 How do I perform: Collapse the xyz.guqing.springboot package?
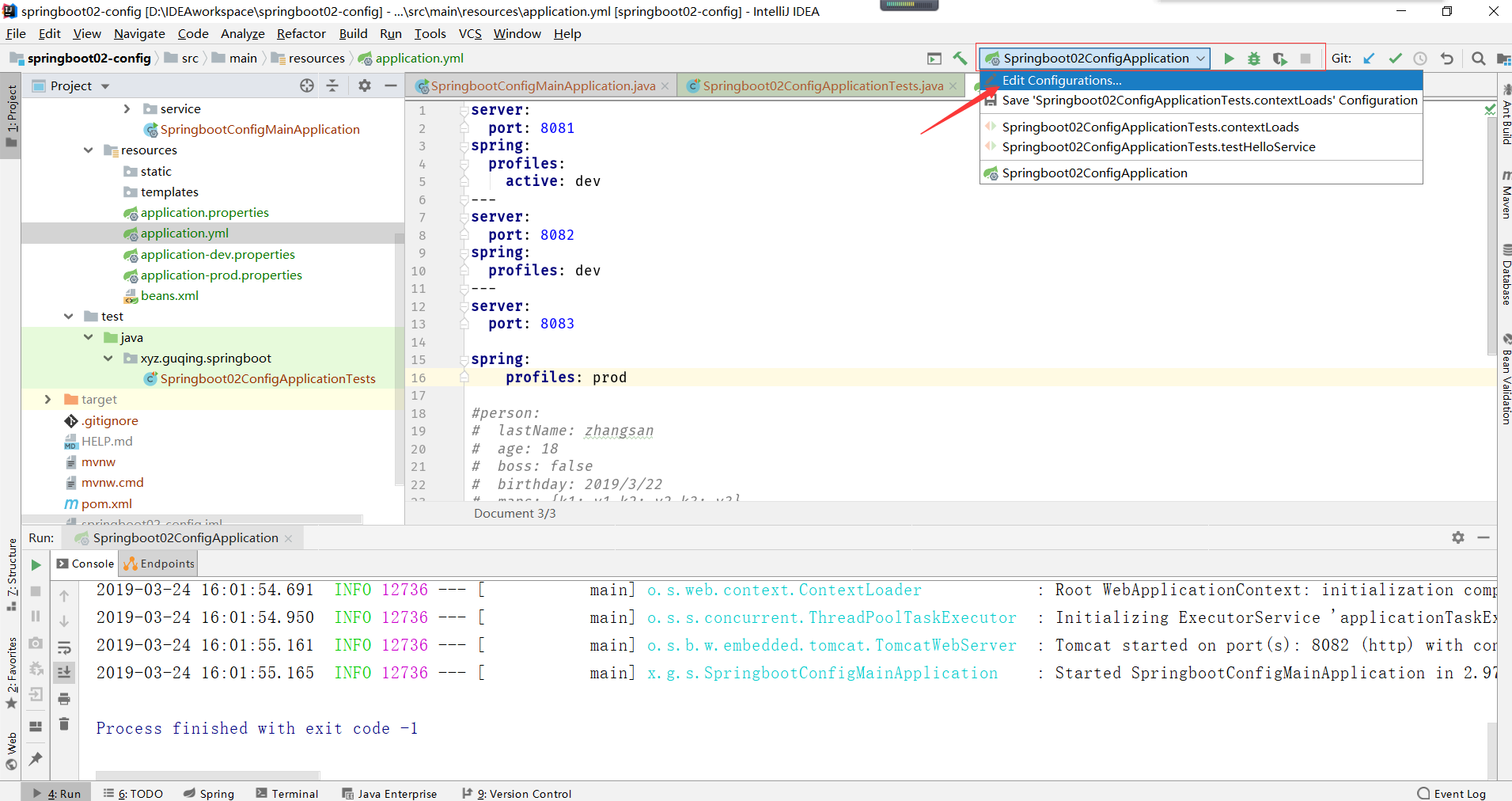(108, 359)
